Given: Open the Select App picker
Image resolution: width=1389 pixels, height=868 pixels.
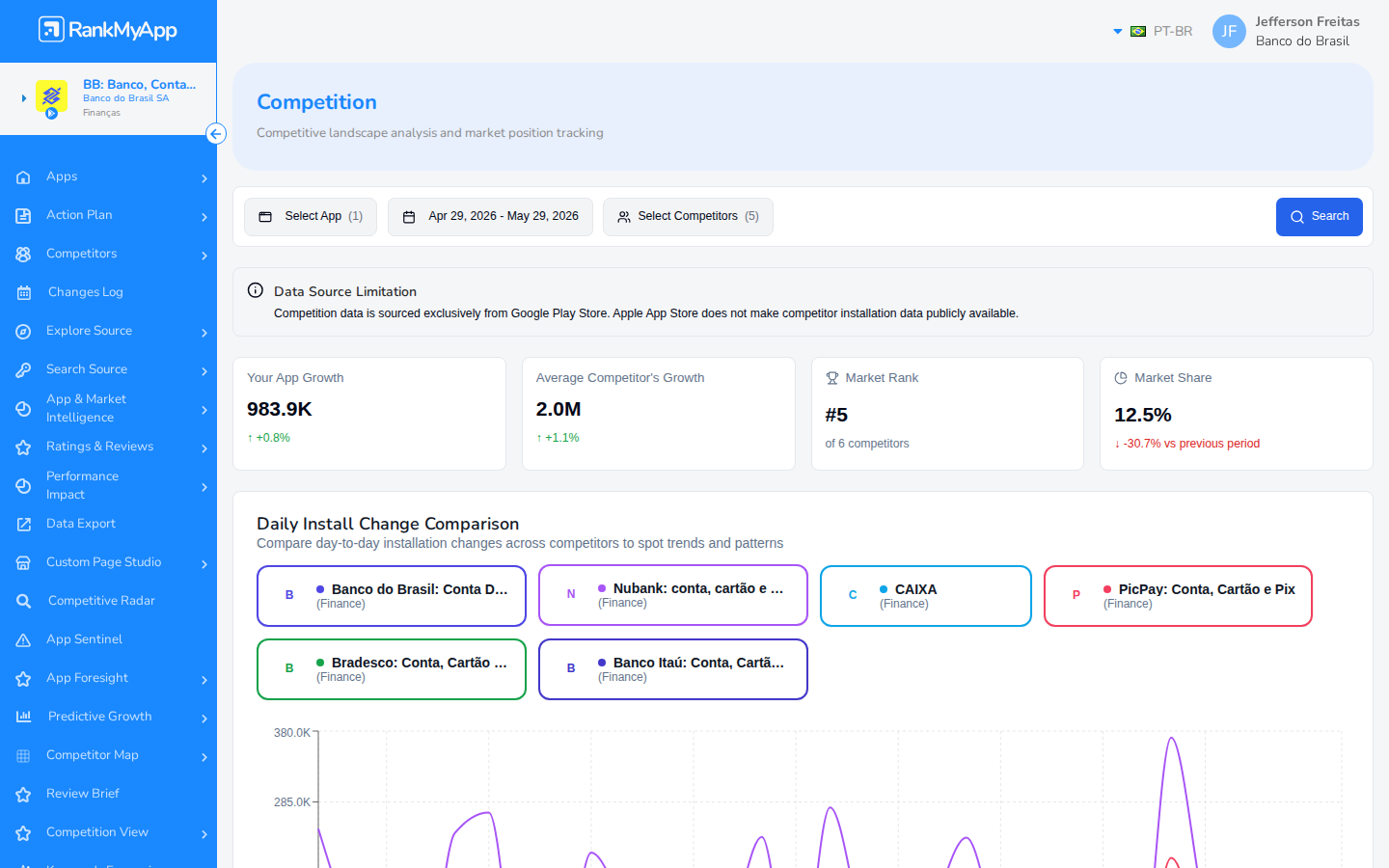Looking at the screenshot, I should 311,217.
